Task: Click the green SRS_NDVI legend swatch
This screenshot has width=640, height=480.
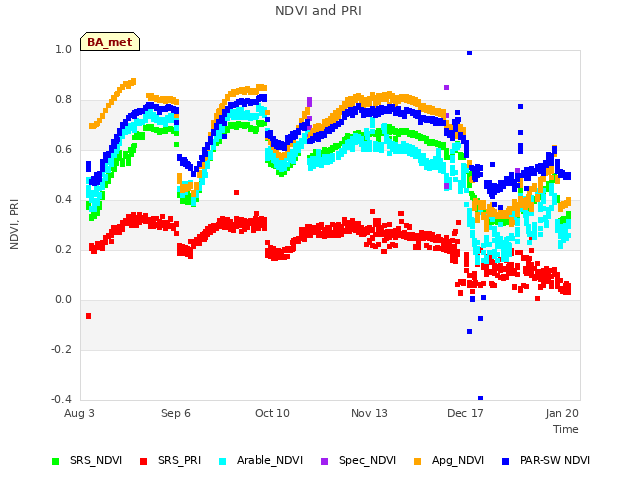Action: [x=56, y=461]
